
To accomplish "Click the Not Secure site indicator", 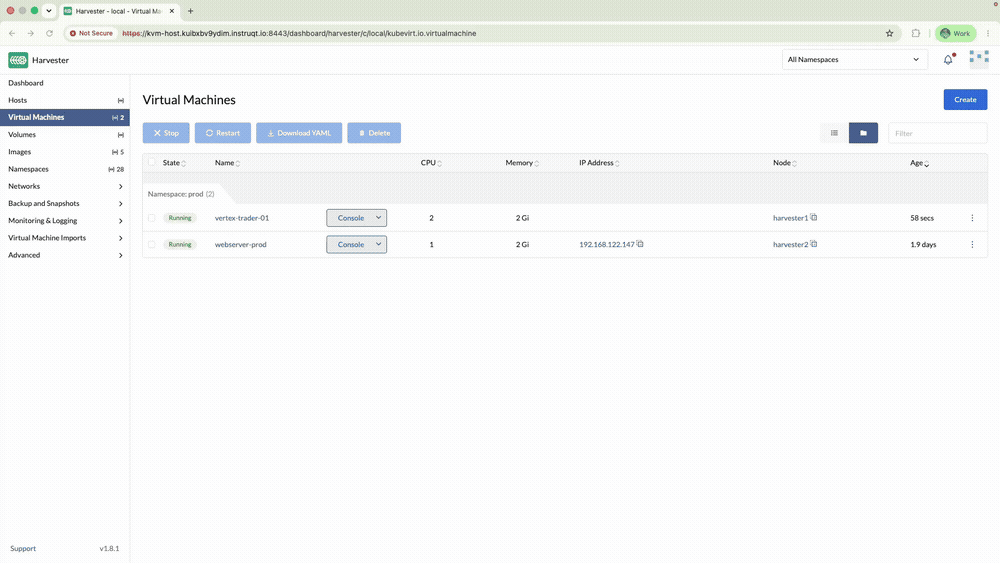I will click(91, 33).
